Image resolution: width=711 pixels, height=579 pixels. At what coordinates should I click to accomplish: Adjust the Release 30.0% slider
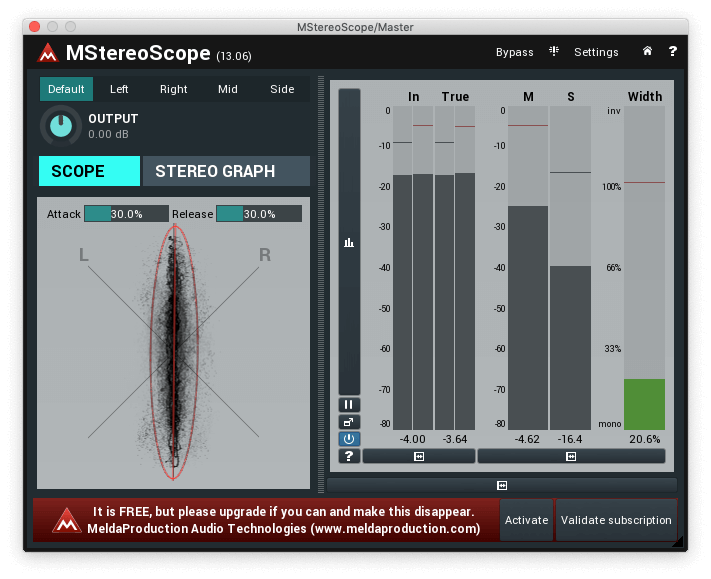[x=259, y=214]
